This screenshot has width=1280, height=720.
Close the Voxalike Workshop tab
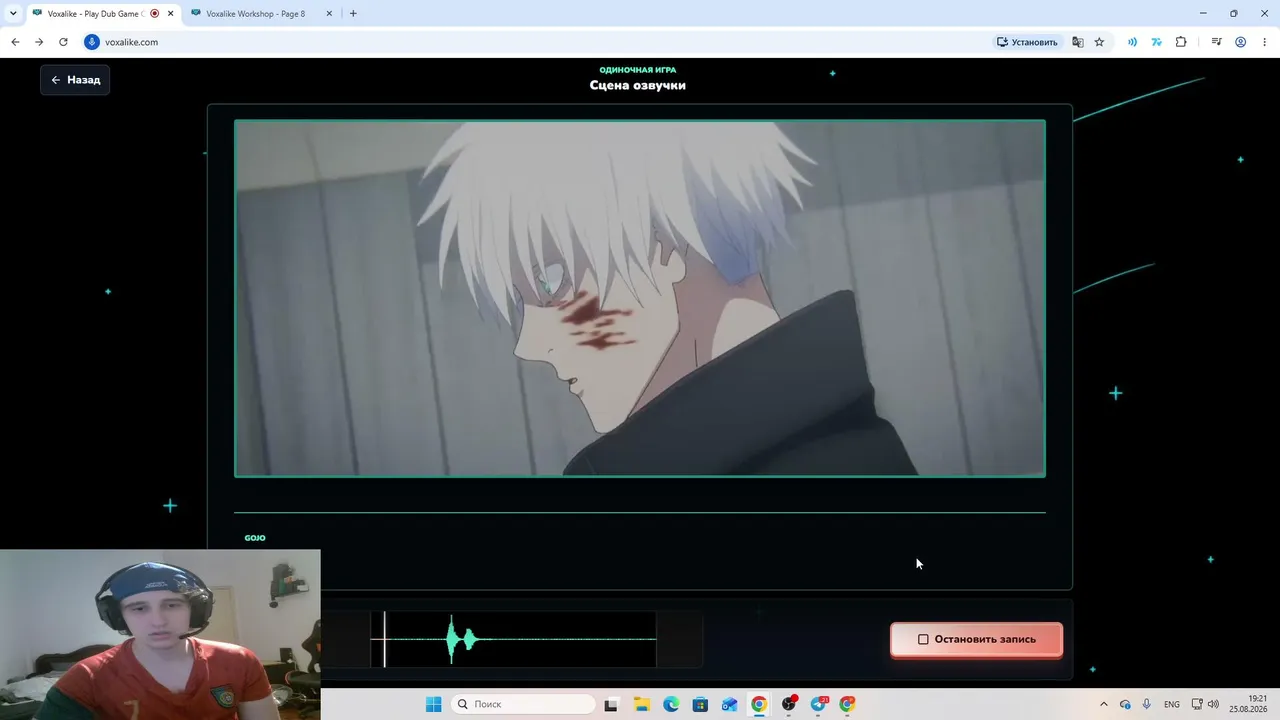329,14
